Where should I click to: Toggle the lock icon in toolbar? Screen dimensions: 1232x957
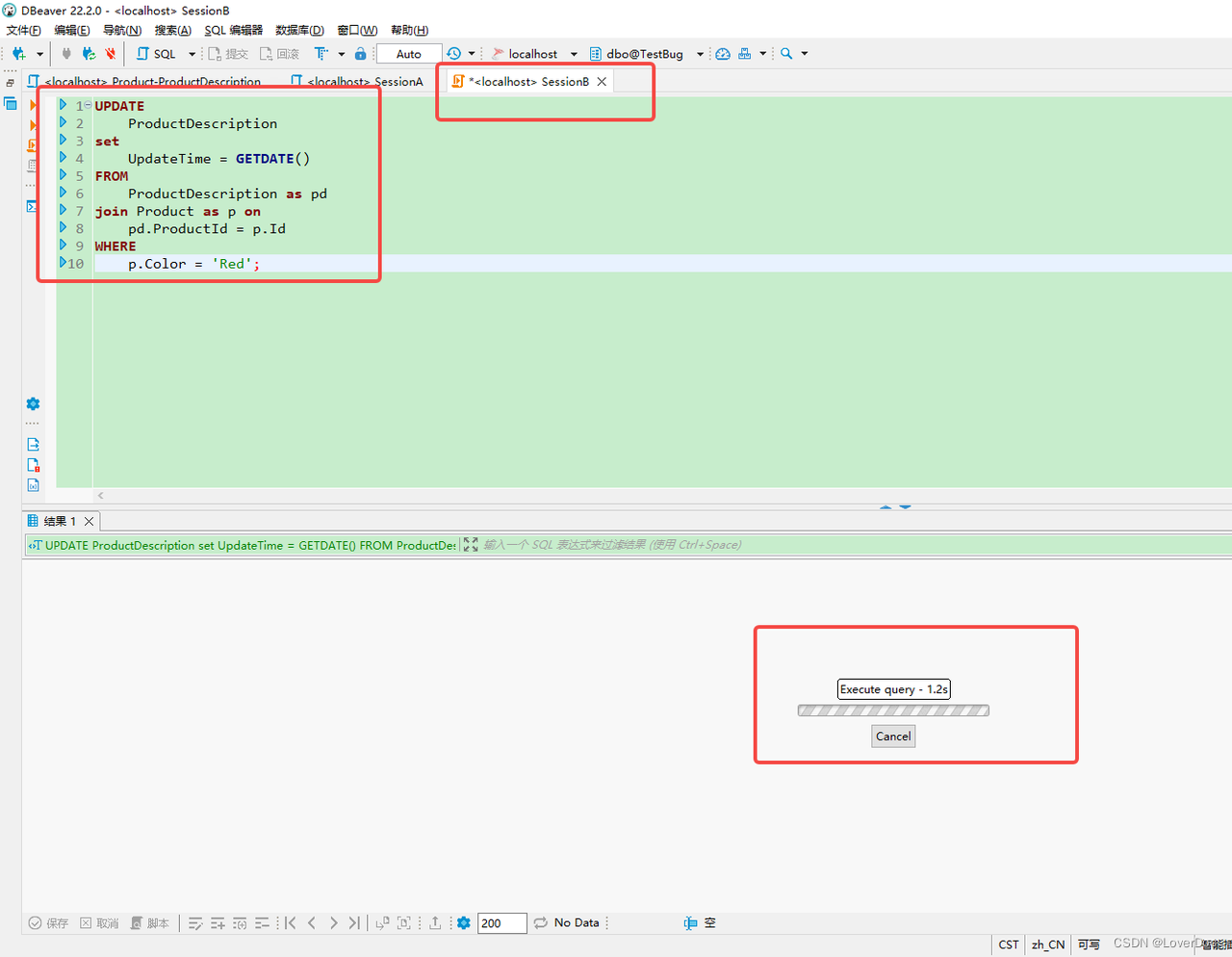click(x=360, y=54)
